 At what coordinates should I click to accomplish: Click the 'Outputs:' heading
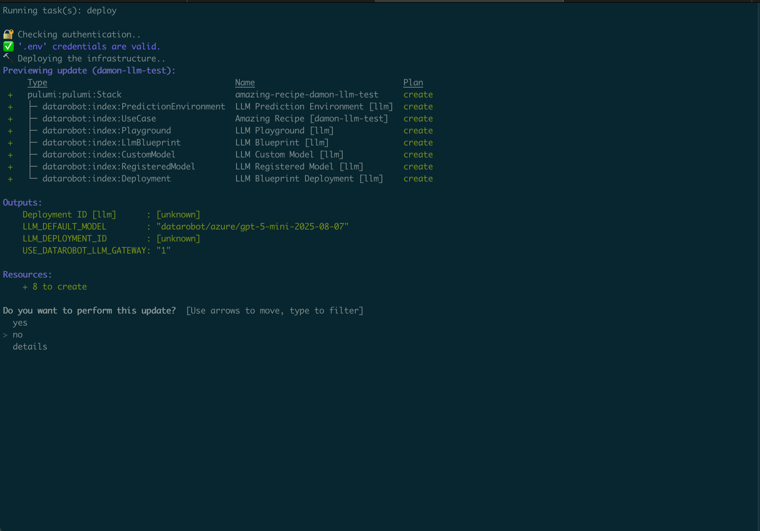coord(22,203)
